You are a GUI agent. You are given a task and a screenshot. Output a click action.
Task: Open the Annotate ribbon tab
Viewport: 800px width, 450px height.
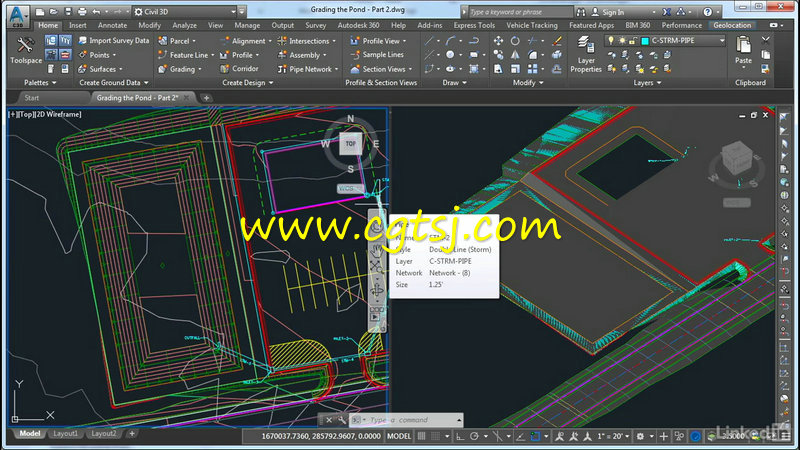tap(112, 25)
